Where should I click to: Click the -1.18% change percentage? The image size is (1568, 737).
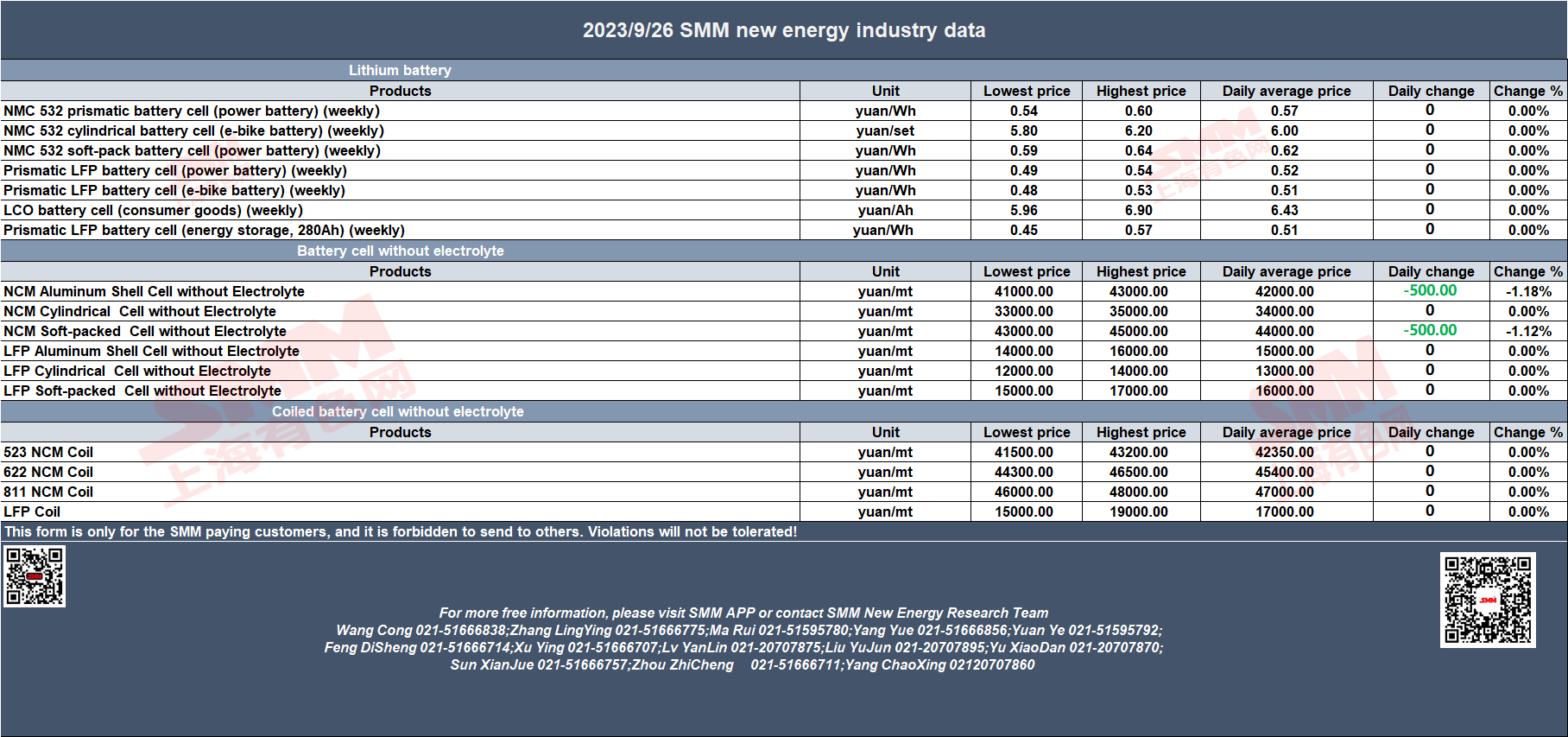[x=1528, y=291]
